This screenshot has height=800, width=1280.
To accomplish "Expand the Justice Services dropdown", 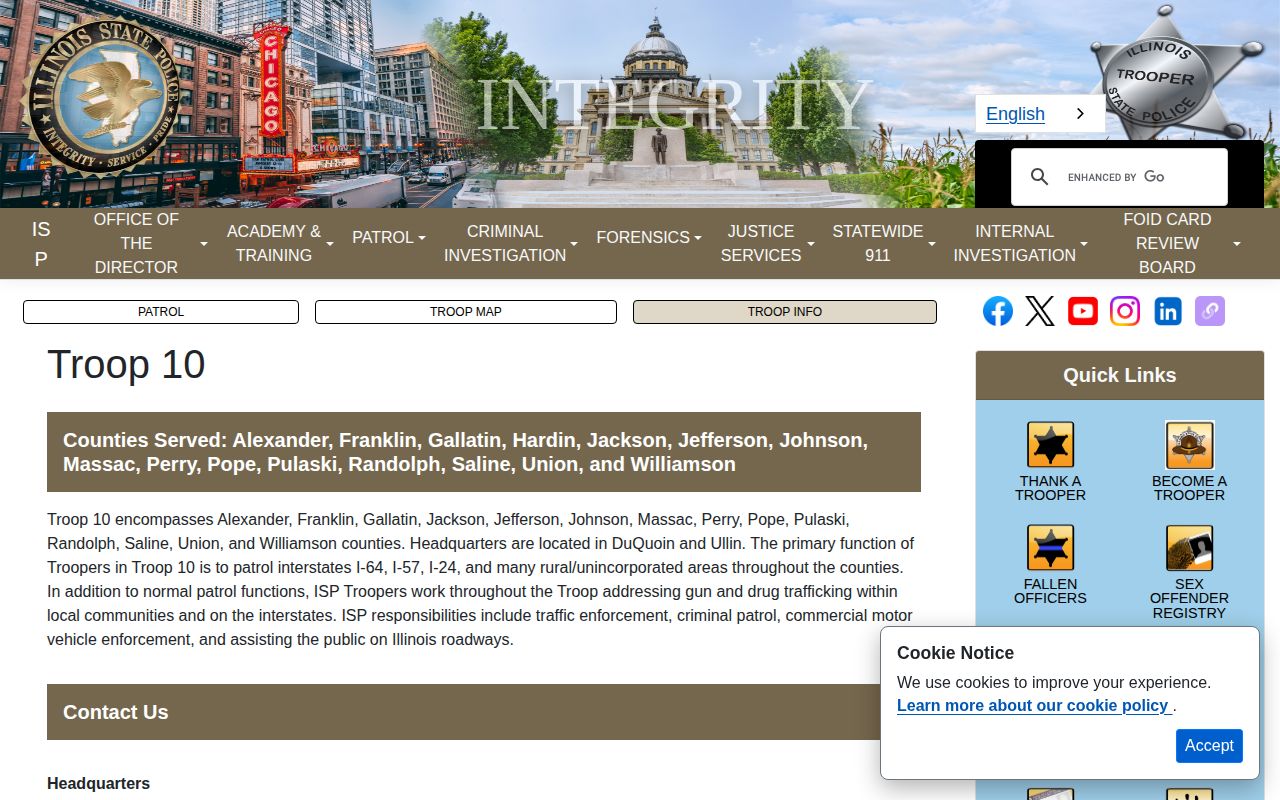I will click(x=767, y=243).
